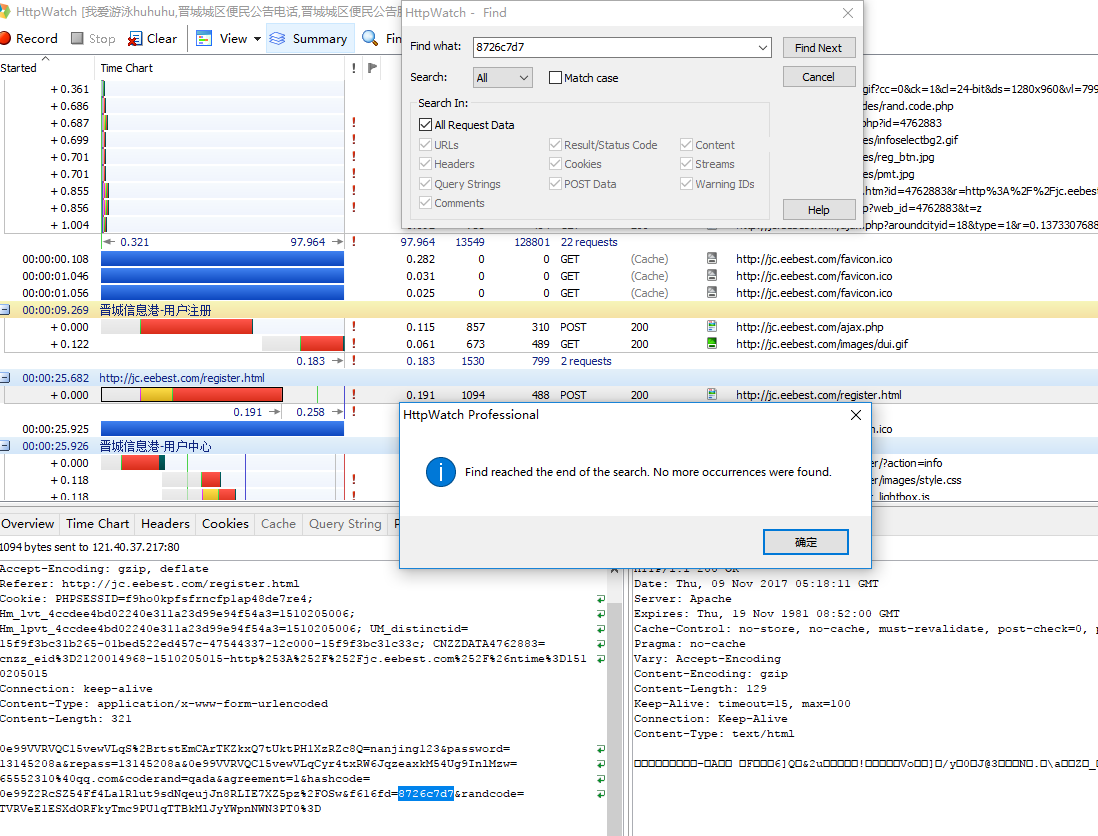
Task: Open the Cookies tab
Action: (x=225, y=523)
